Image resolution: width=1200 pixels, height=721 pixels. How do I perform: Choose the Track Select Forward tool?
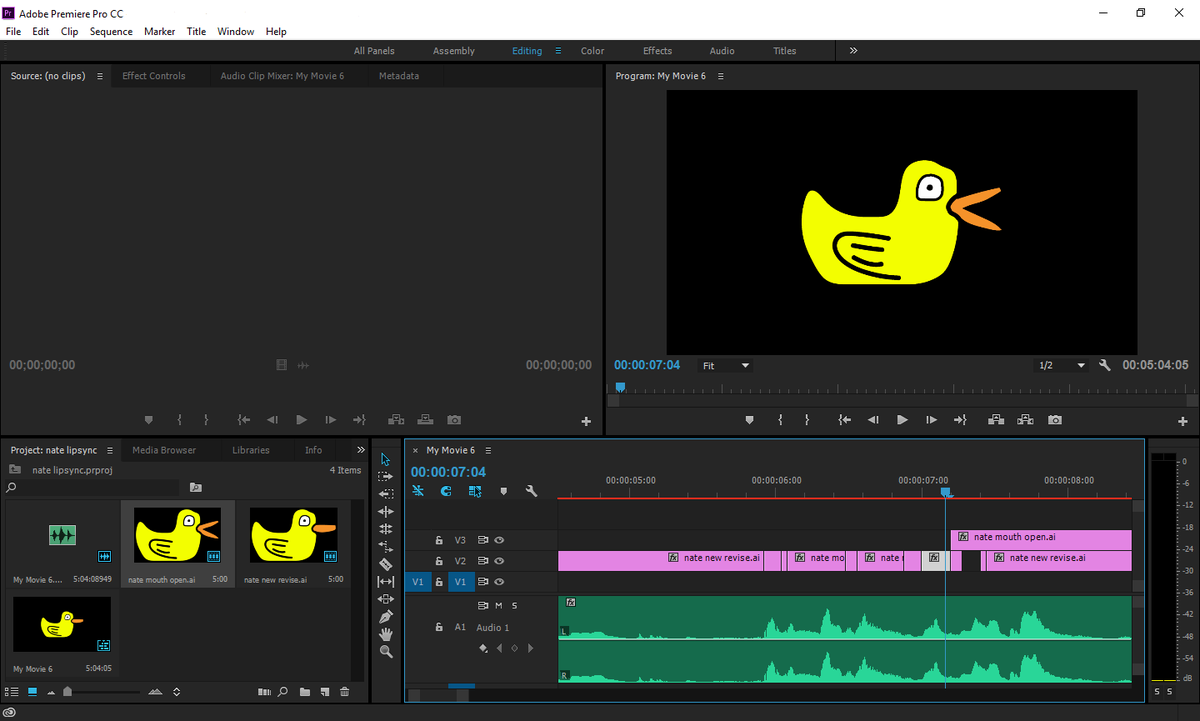click(386, 477)
